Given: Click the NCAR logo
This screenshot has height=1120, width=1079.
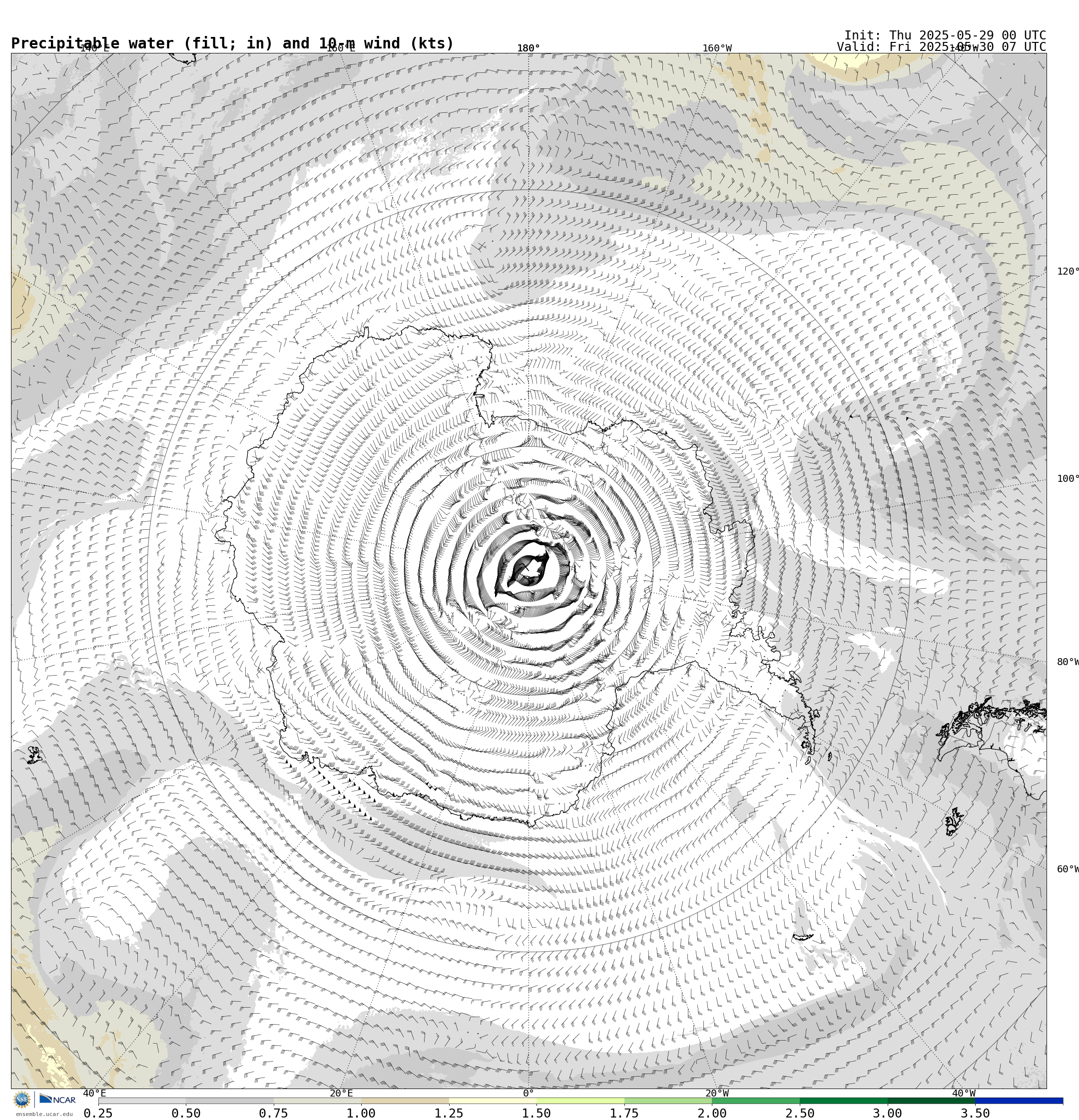Looking at the screenshot, I should coord(57,1100).
